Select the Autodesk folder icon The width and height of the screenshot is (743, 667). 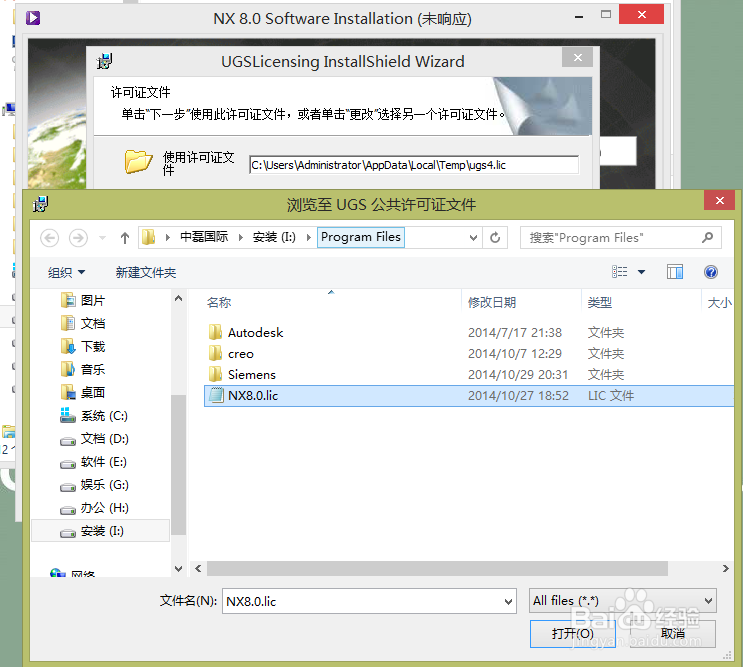click(215, 332)
